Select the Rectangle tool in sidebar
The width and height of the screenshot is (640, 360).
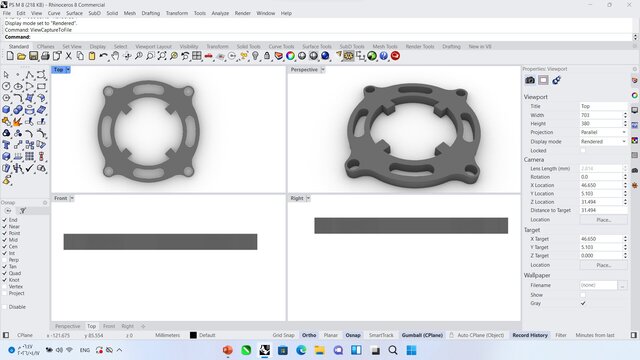[x=41, y=86]
